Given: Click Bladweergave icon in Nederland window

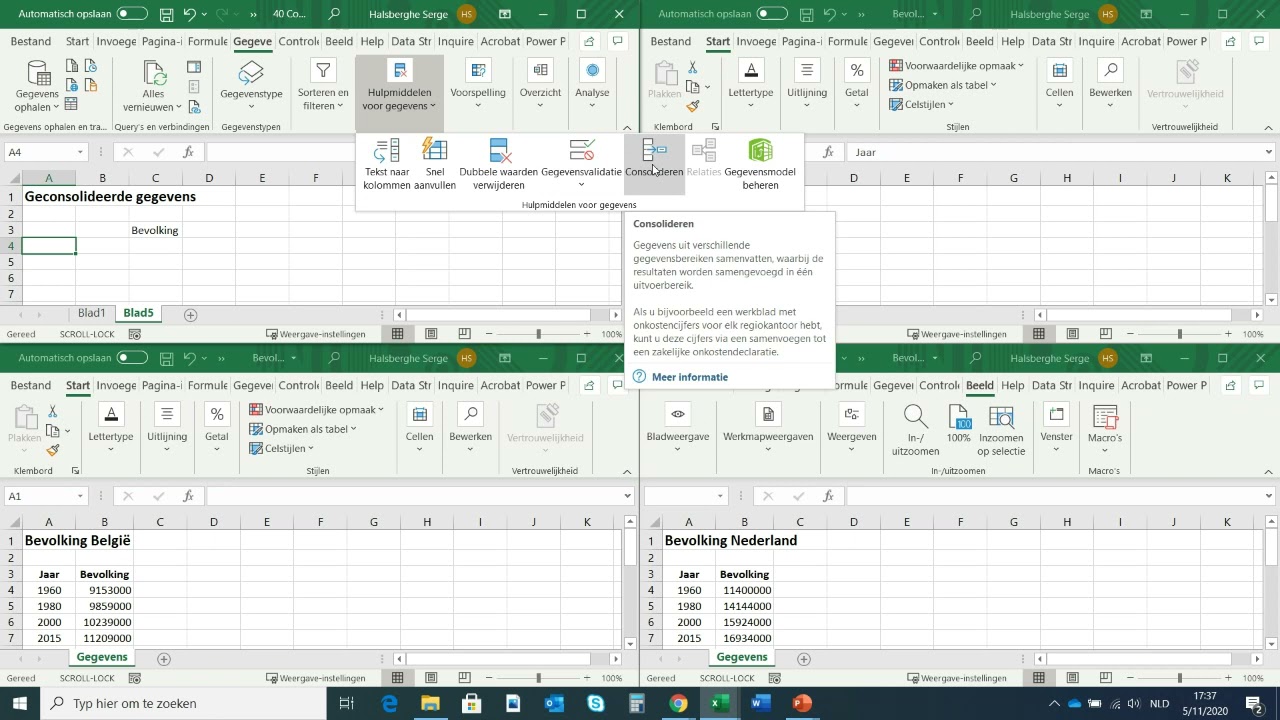Looking at the screenshot, I should (678, 414).
